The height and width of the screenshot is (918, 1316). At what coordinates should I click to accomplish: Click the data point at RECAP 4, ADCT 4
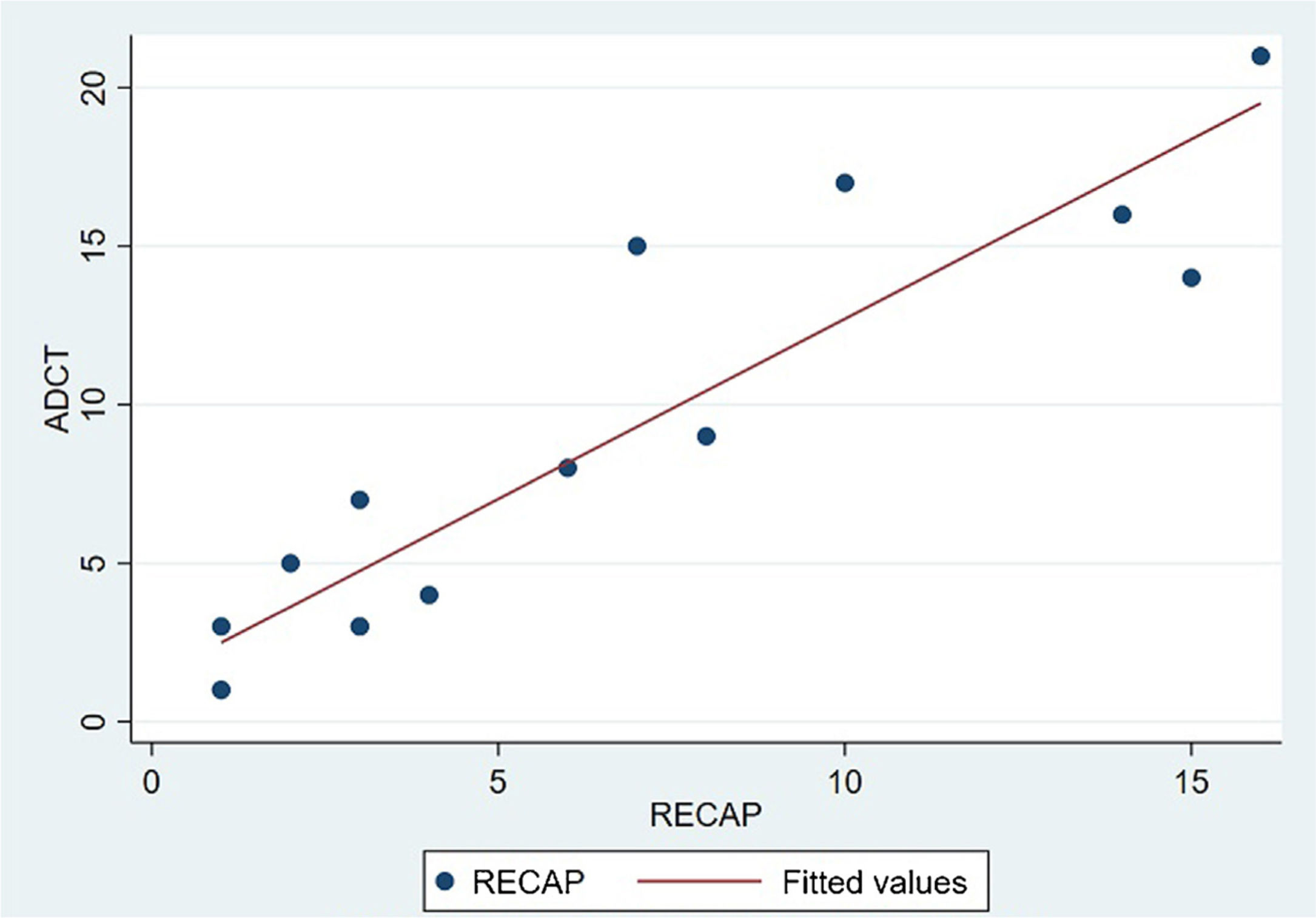point(429,595)
